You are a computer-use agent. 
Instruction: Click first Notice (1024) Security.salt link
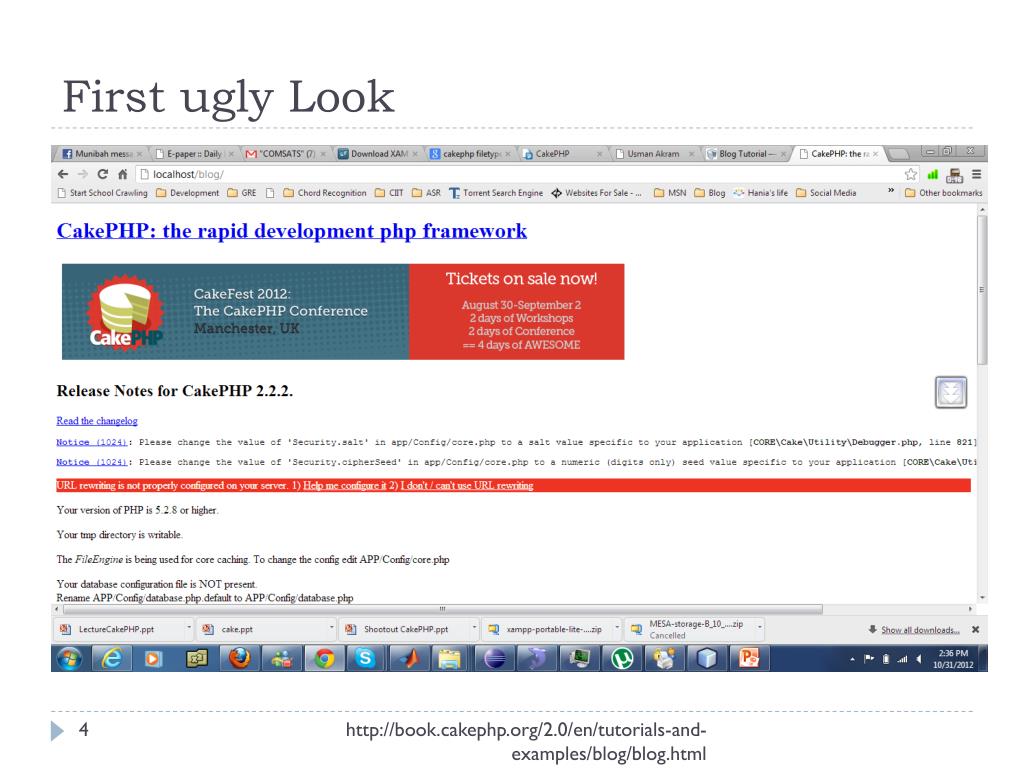91,442
